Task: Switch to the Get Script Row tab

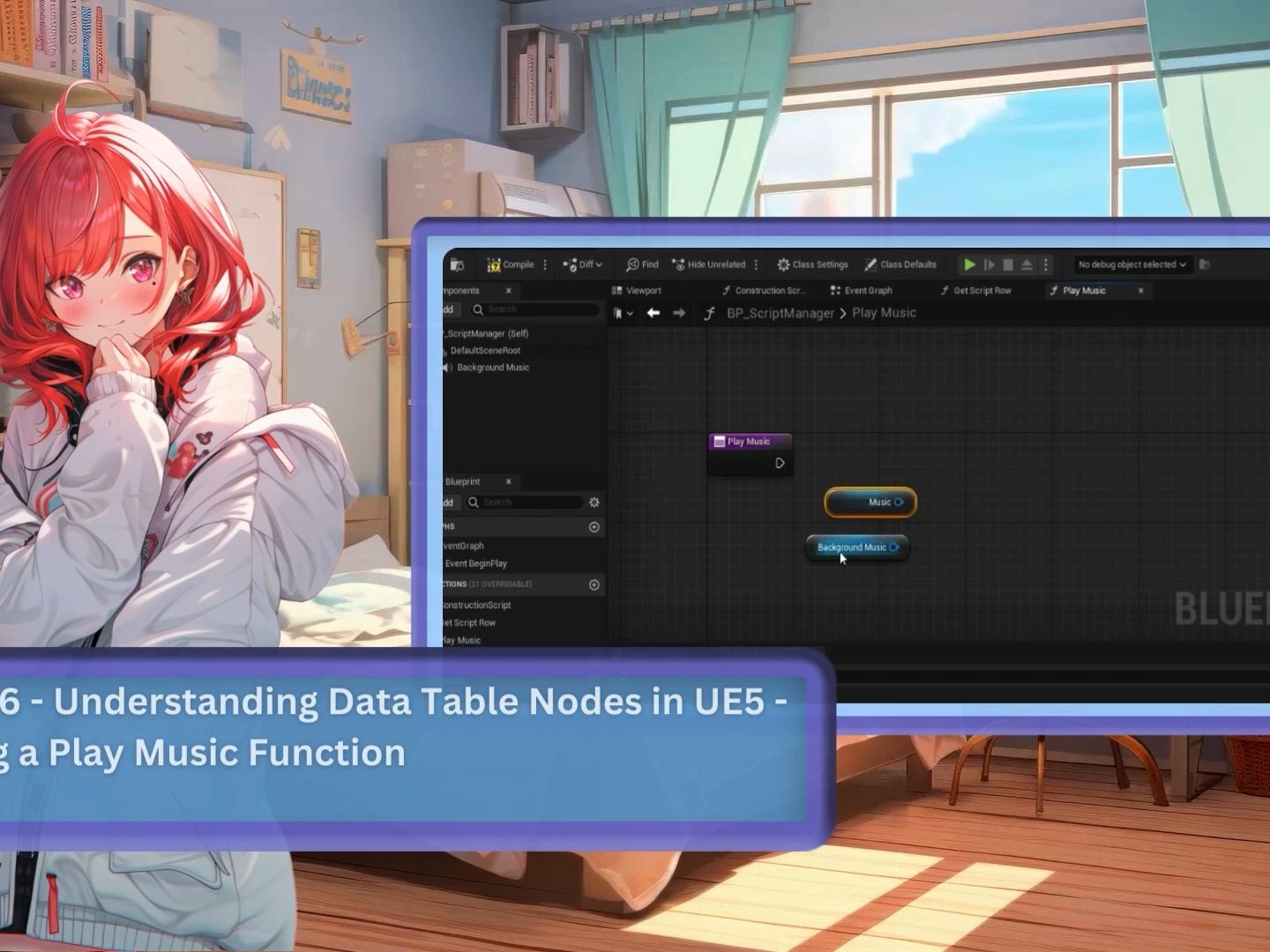Action: pyautogui.click(x=975, y=290)
